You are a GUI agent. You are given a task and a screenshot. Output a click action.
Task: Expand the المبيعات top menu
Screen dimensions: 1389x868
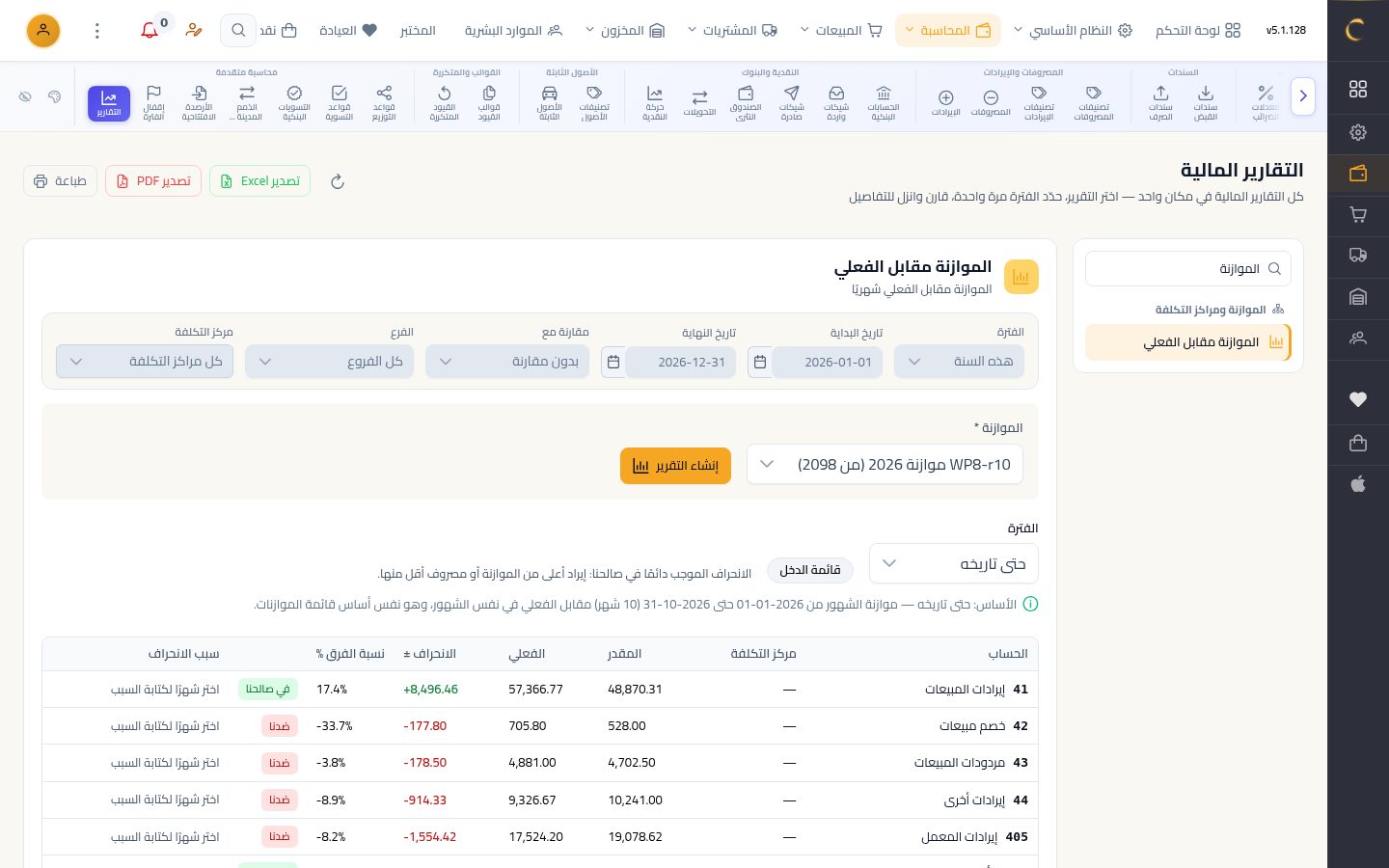click(841, 30)
